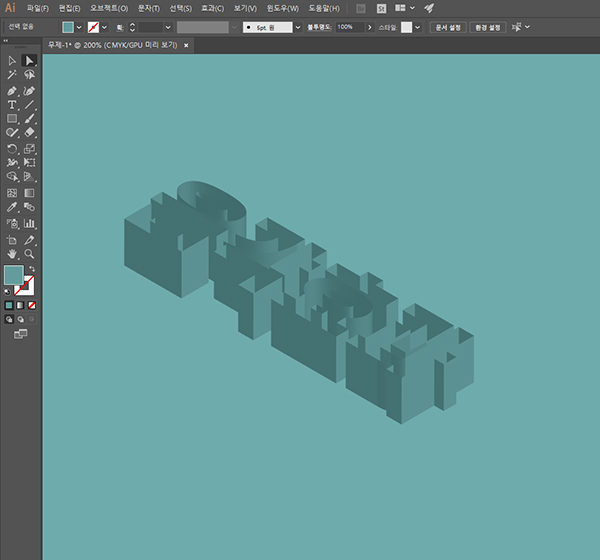
Task: Select the Eyedropper tool
Action: [12, 207]
